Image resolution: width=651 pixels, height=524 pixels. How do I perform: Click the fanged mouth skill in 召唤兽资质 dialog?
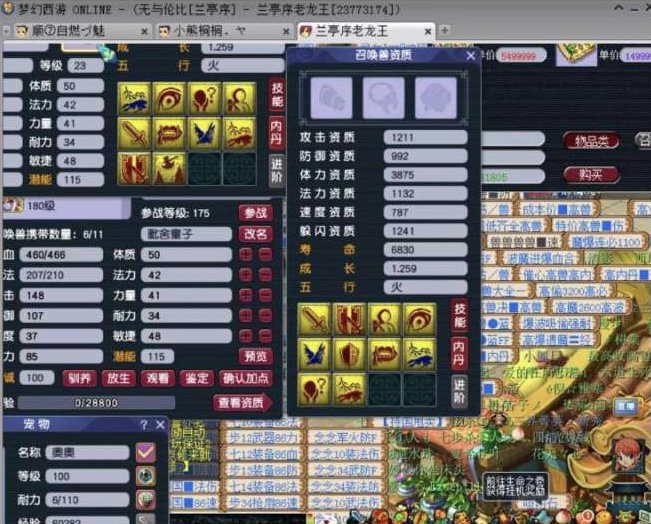click(x=384, y=354)
